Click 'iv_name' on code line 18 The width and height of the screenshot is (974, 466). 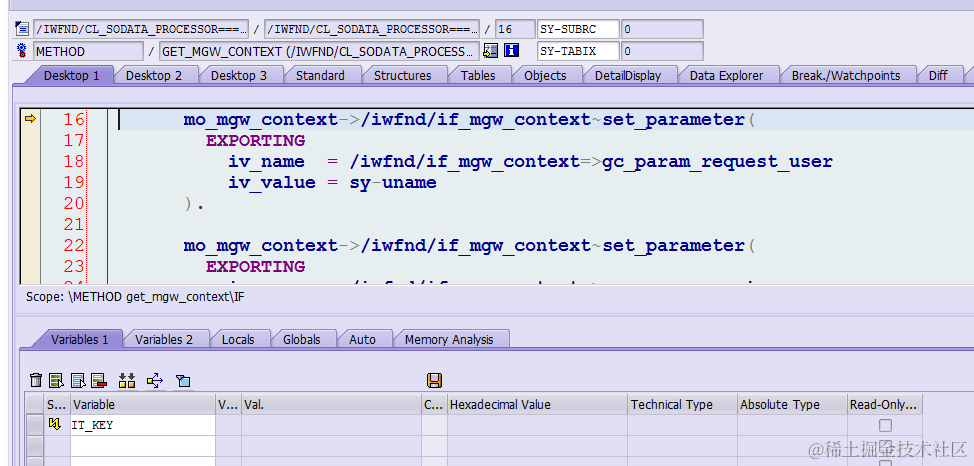pyautogui.click(x=266, y=162)
